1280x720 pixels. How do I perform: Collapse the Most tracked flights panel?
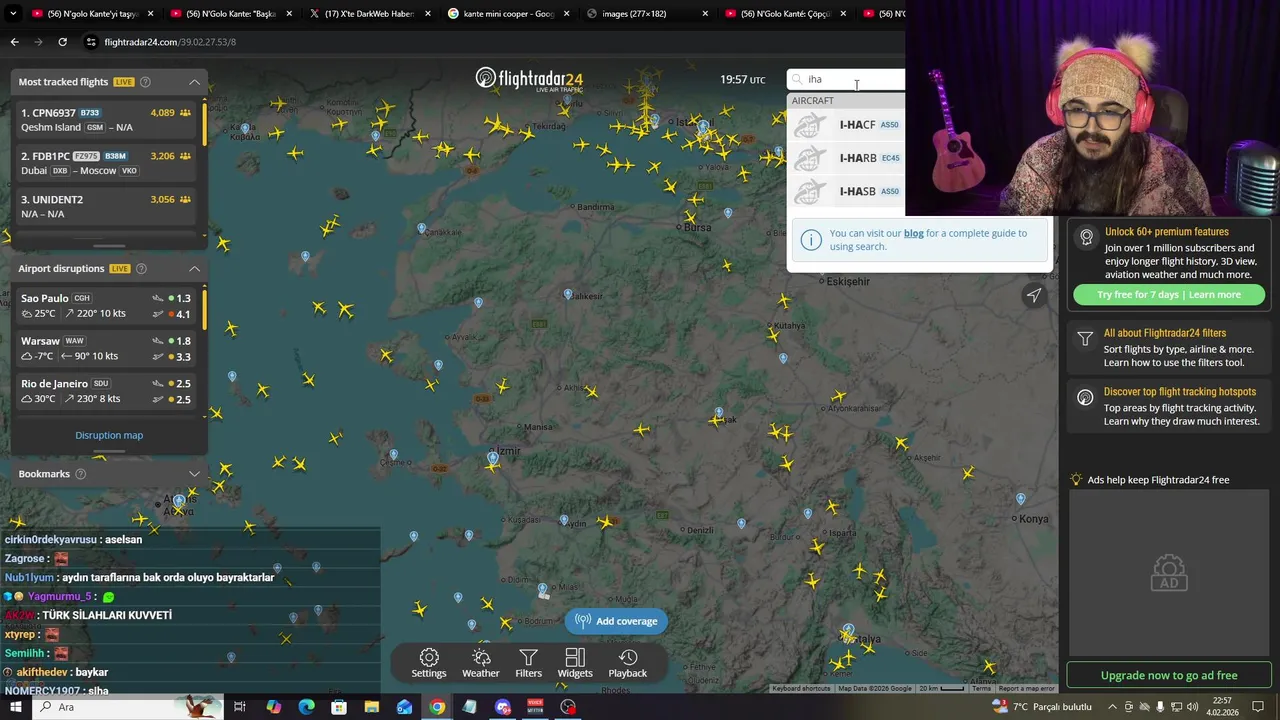[x=194, y=82]
